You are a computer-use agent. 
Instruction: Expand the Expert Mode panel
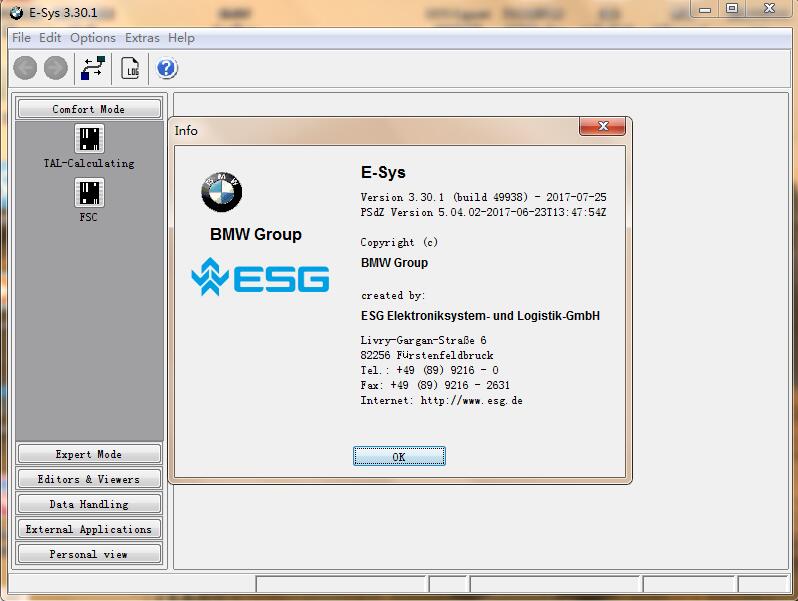point(89,454)
